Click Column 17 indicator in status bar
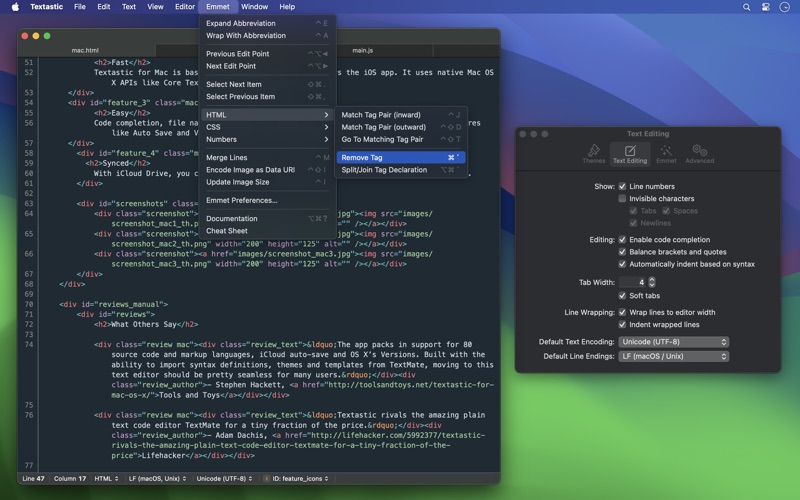Image resolution: width=800 pixels, height=500 pixels. click(x=70, y=479)
